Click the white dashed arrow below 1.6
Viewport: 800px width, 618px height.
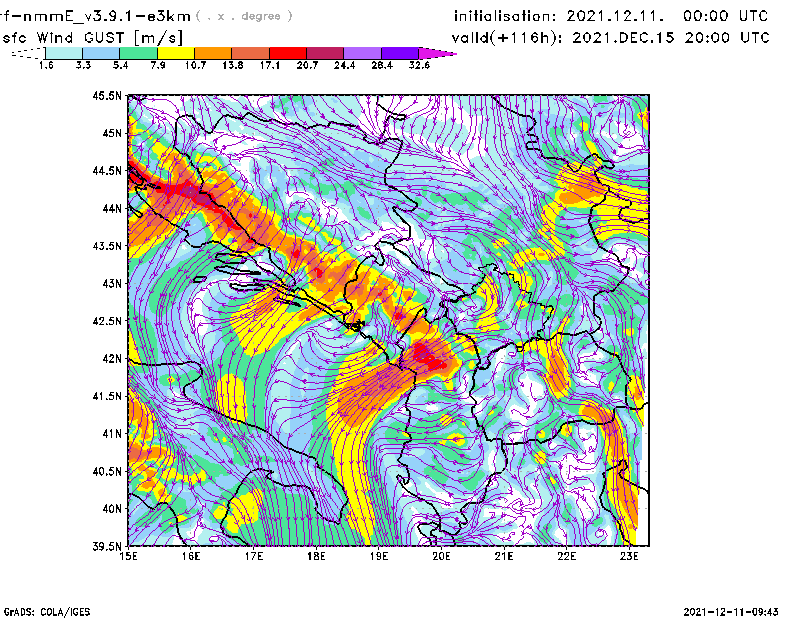point(28,53)
